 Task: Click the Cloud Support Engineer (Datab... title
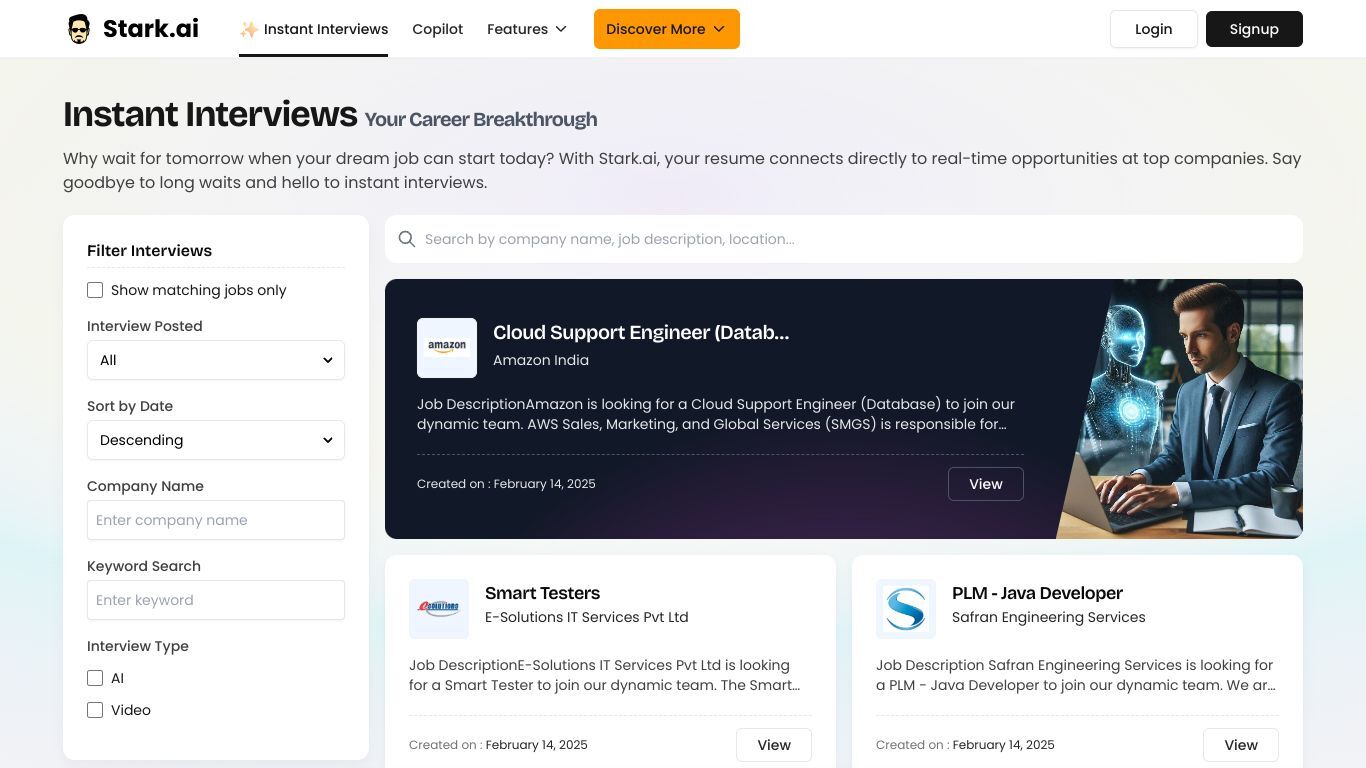coord(641,333)
